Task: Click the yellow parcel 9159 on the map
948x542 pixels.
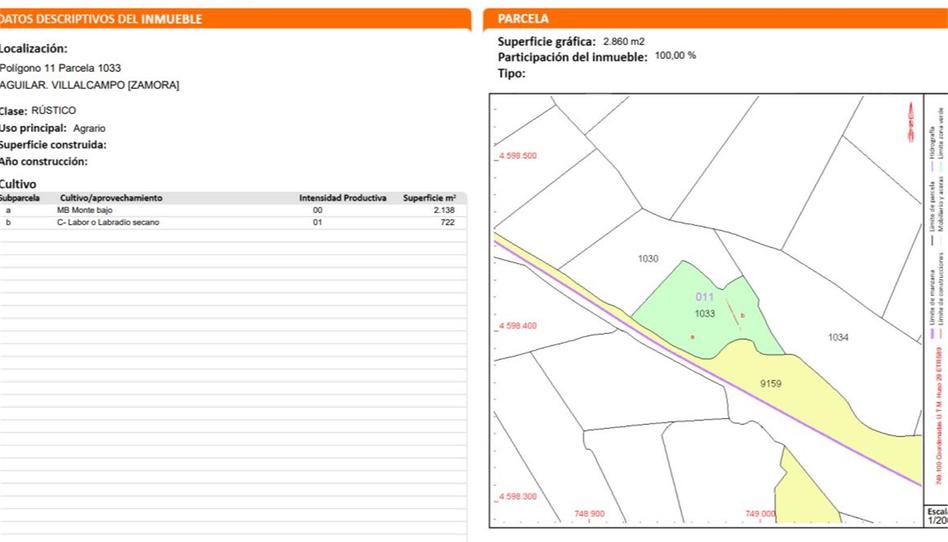Action: 771,384
